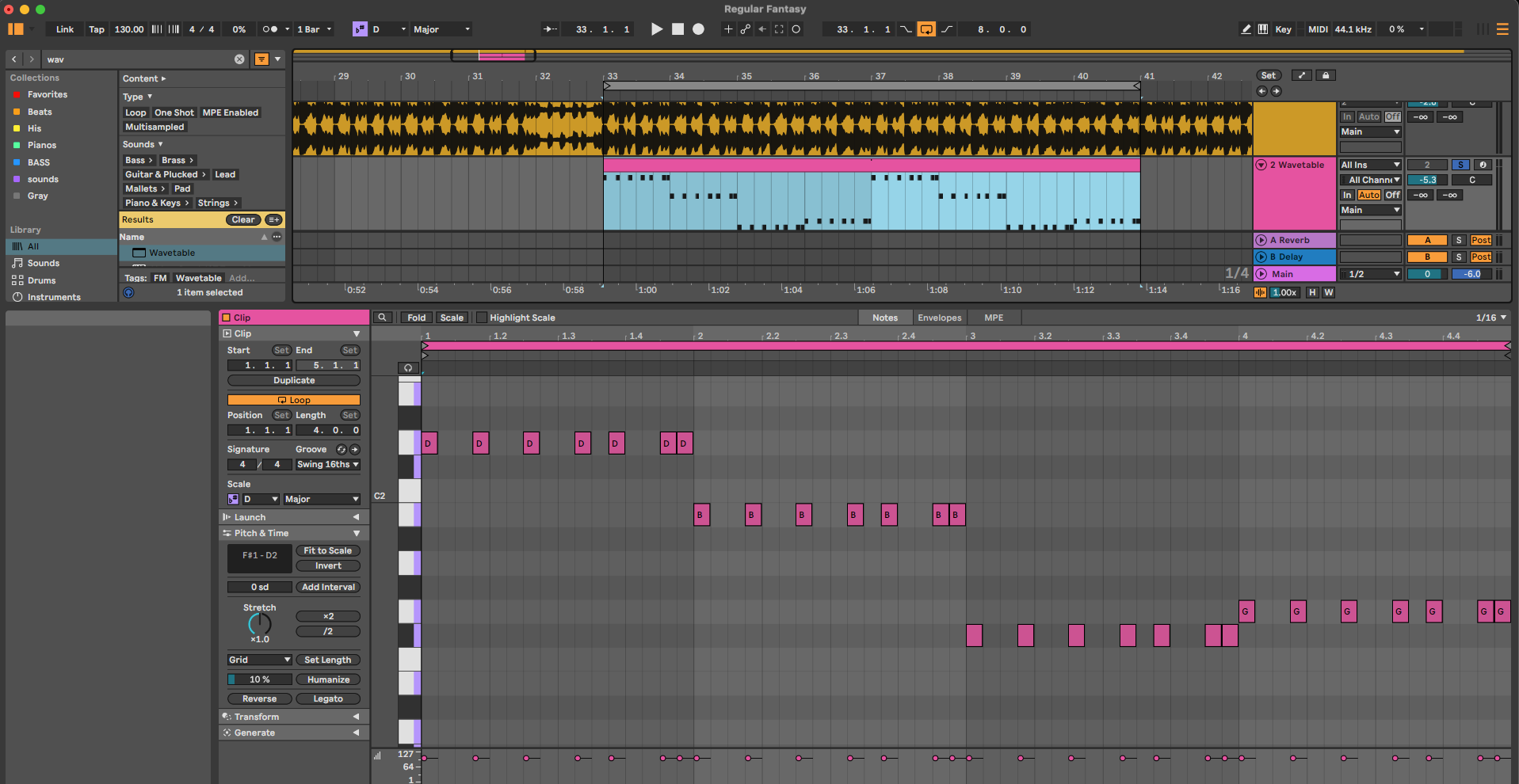Viewport: 1519px width, 784px height.
Task: Click the scale mode icon in the control bar
Action: (x=360, y=29)
